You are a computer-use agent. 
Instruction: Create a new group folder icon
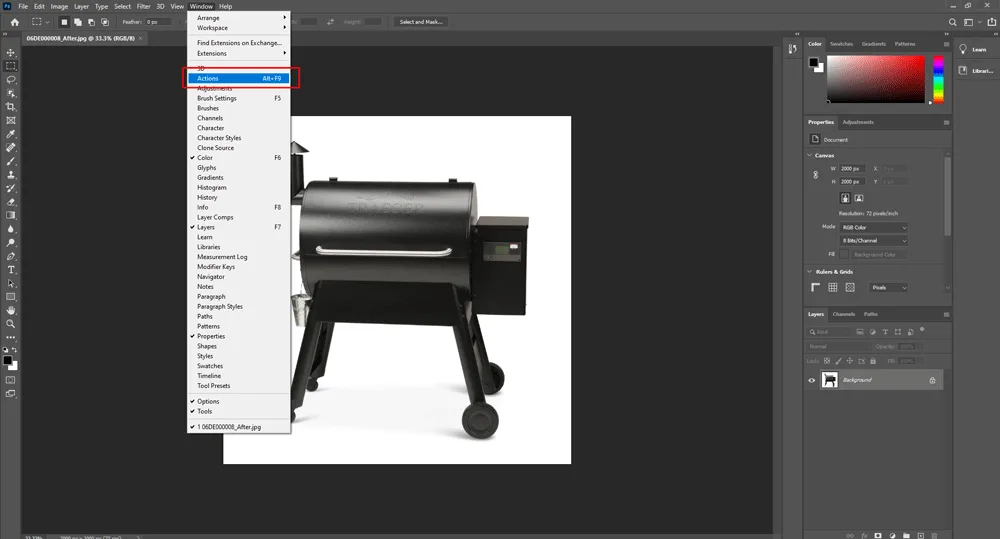point(906,536)
